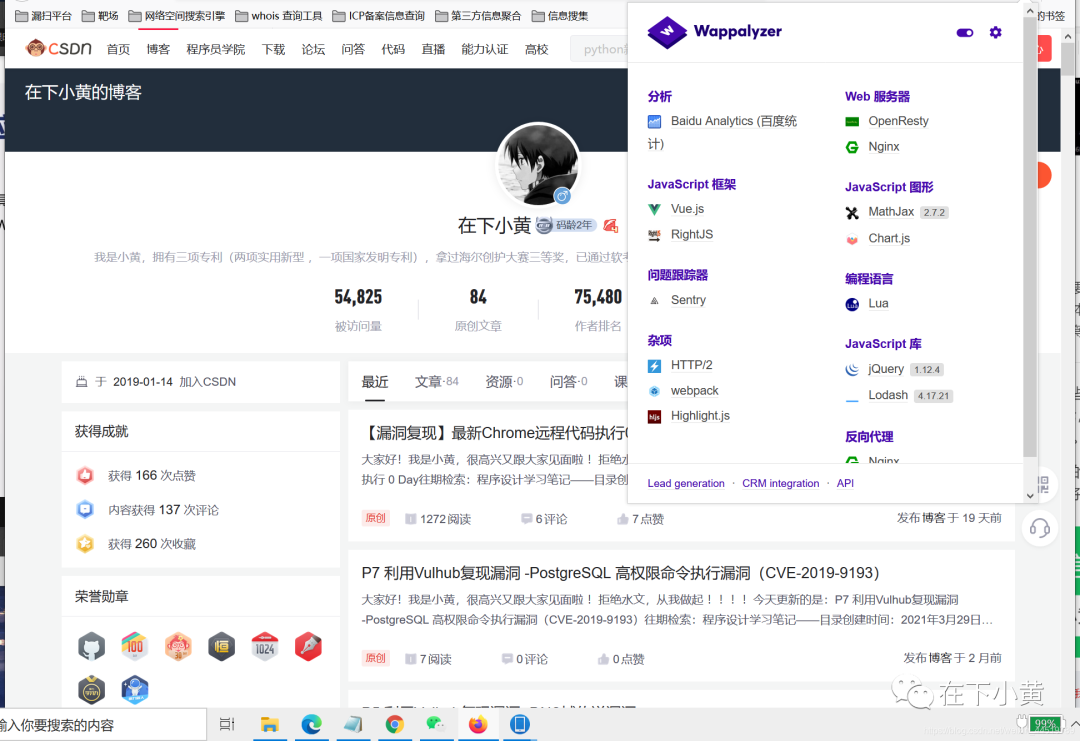Click the JavaScript 框架 category heading
Viewport: 1080px width, 741px height.
pos(692,185)
